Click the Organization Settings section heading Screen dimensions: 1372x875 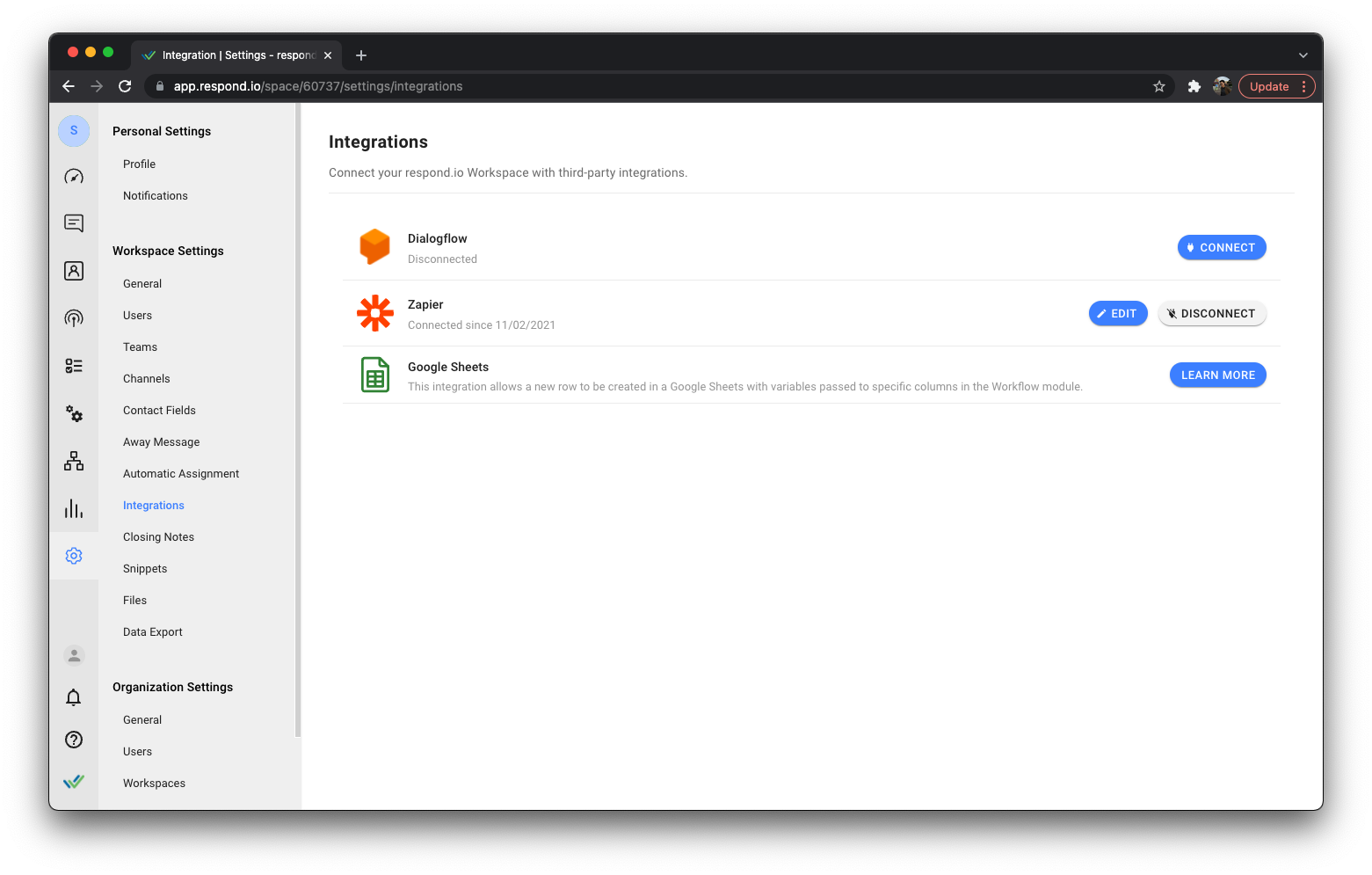pos(172,687)
